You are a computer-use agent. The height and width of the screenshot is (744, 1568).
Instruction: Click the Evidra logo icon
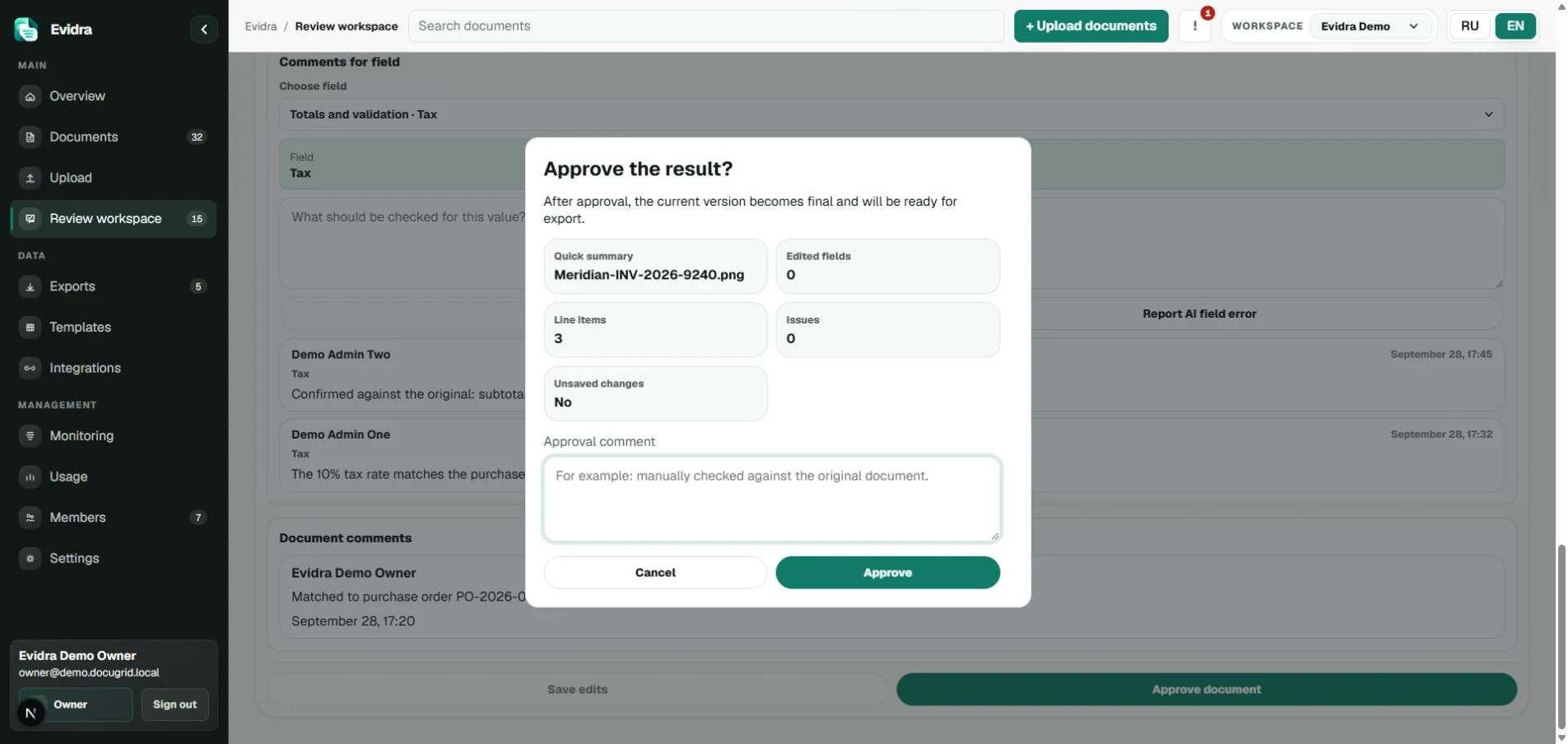tap(26, 29)
